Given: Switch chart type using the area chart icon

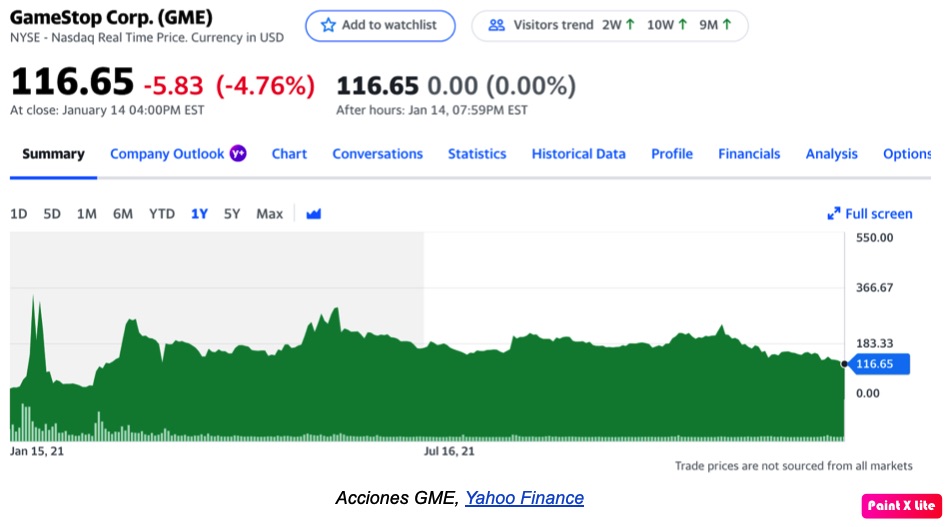Looking at the screenshot, I should tap(313, 214).
